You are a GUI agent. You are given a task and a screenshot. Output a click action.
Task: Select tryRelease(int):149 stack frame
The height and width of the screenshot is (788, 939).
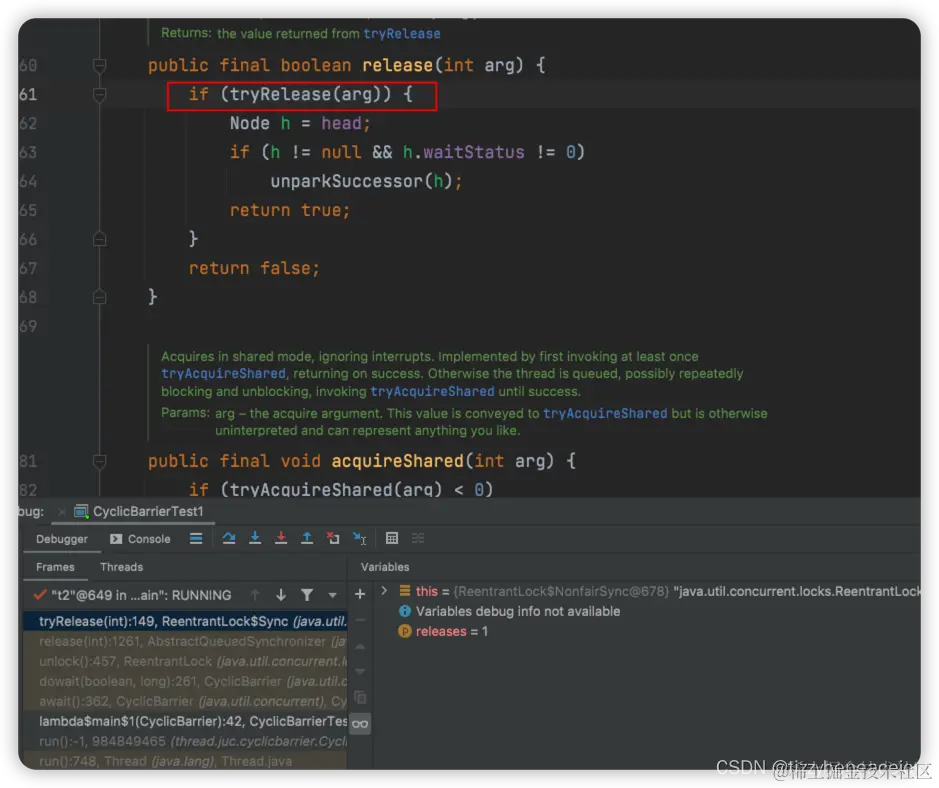tap(185, 622)
